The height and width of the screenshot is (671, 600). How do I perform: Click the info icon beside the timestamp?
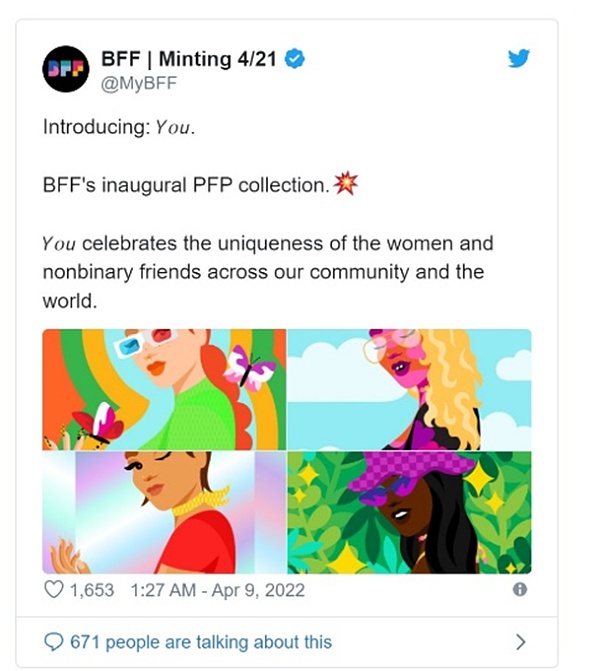pyautogui.click(x=520, y=590)
